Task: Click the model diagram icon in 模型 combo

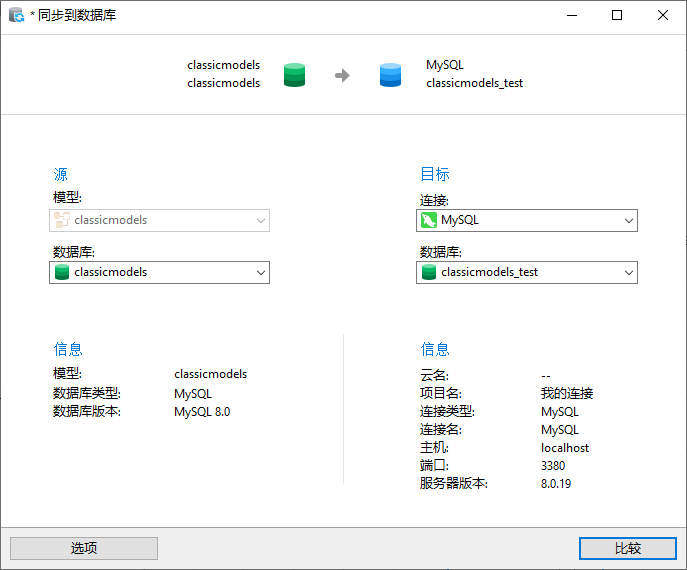Action: click(62, 220)
